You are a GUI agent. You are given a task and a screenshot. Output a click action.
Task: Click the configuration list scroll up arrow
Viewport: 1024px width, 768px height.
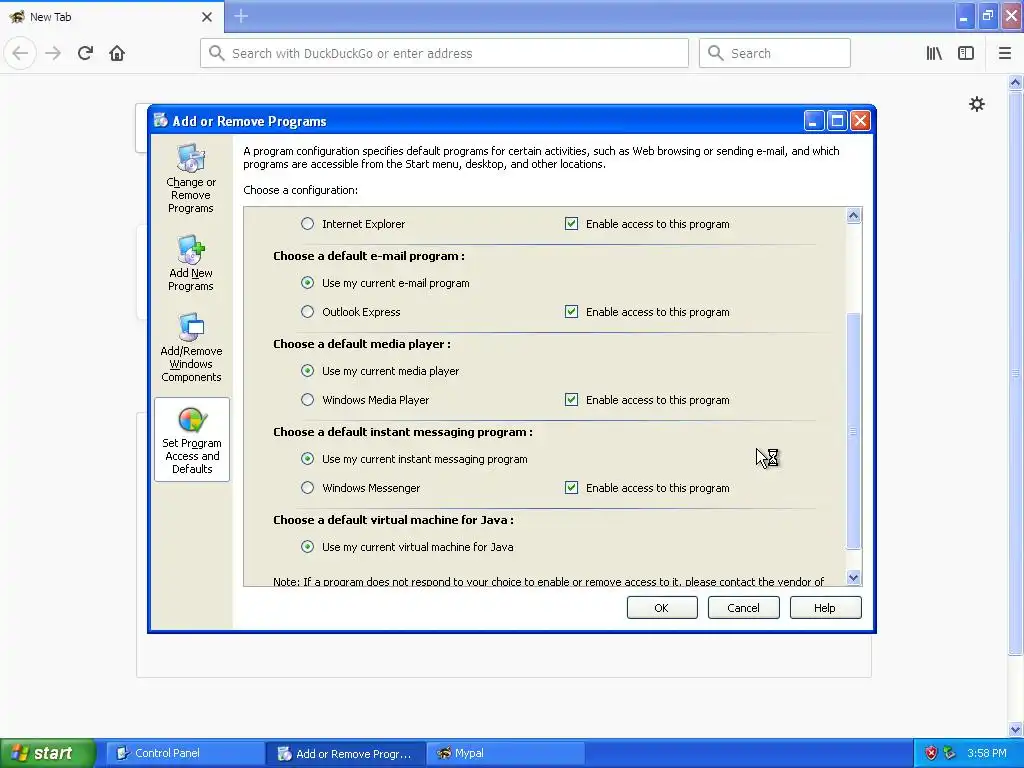(853, 216)
